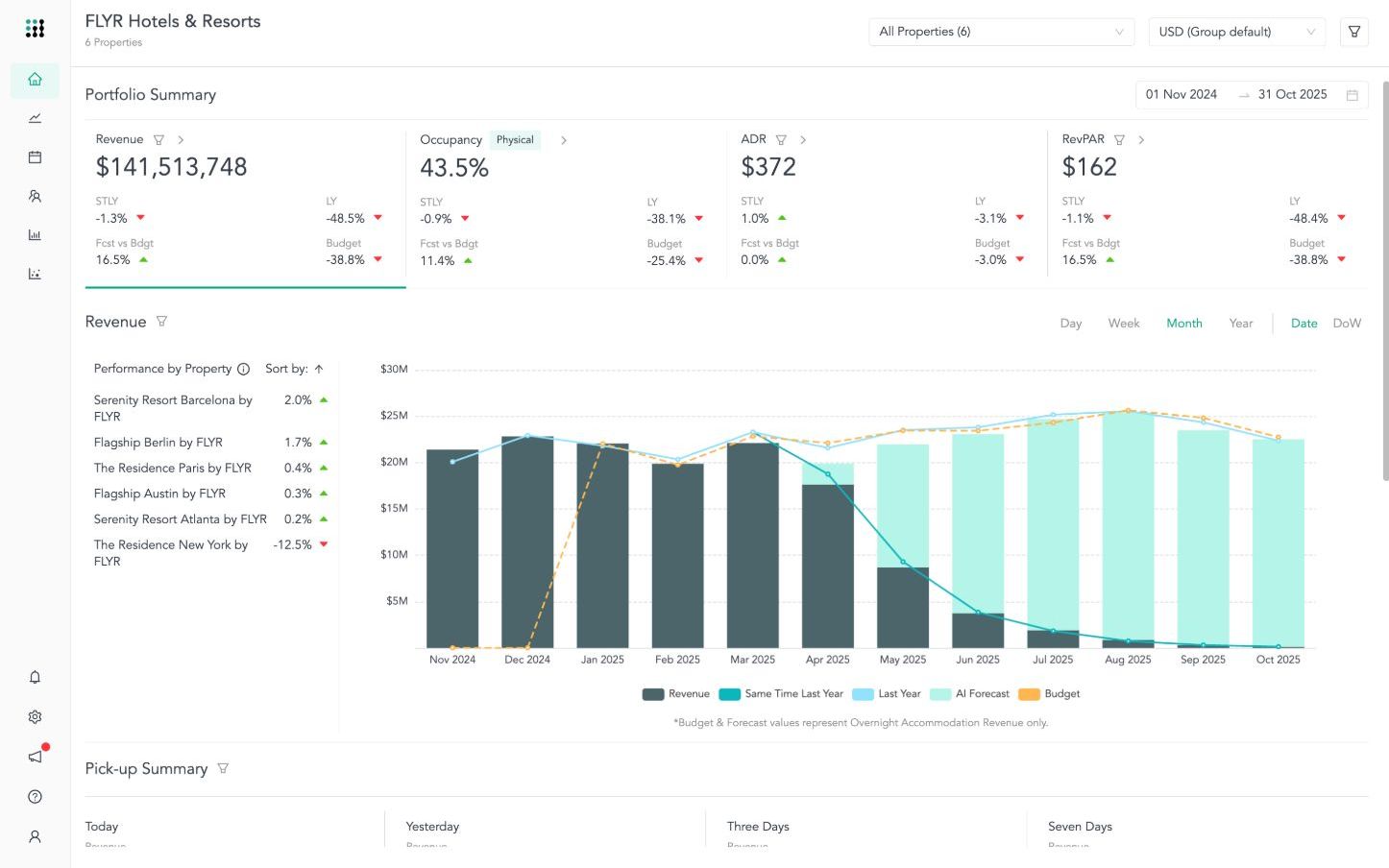Open the All Properties dropdown

pos(1000,32)
